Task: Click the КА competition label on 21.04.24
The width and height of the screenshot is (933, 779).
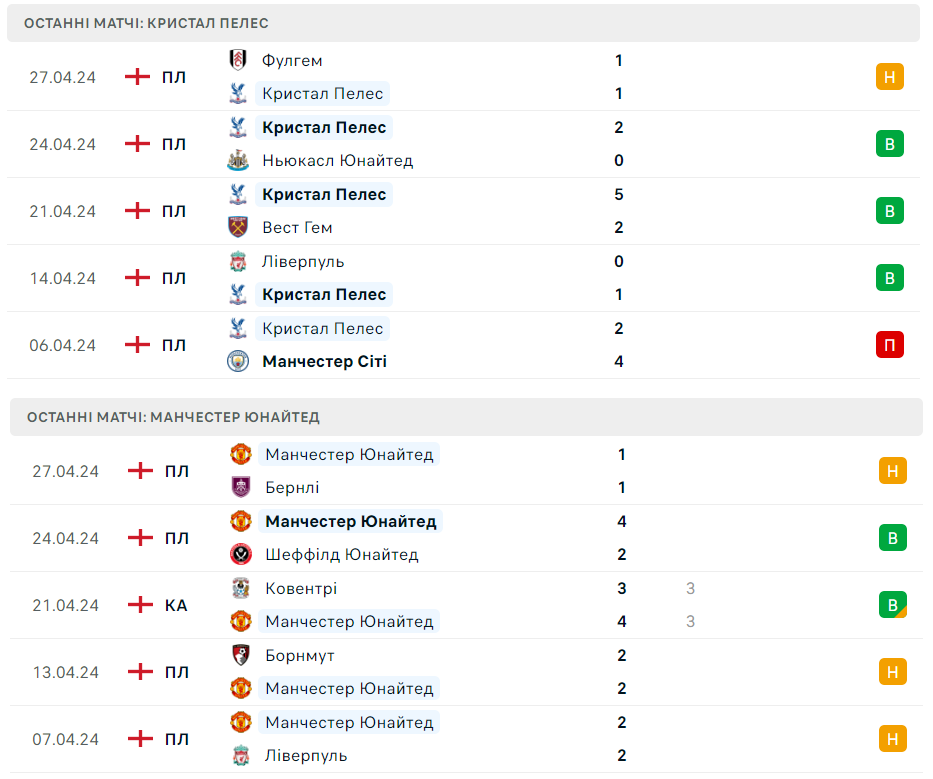Action: click(176, 605)
